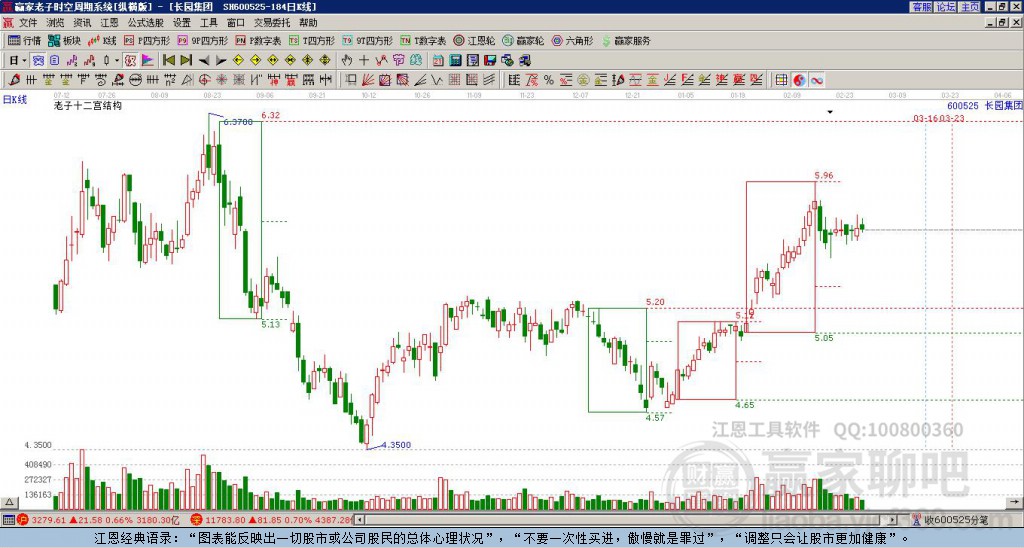Screen dimensions: 1024x548
Task: Click the 客服 button in title bar
Action: [921, 7]
